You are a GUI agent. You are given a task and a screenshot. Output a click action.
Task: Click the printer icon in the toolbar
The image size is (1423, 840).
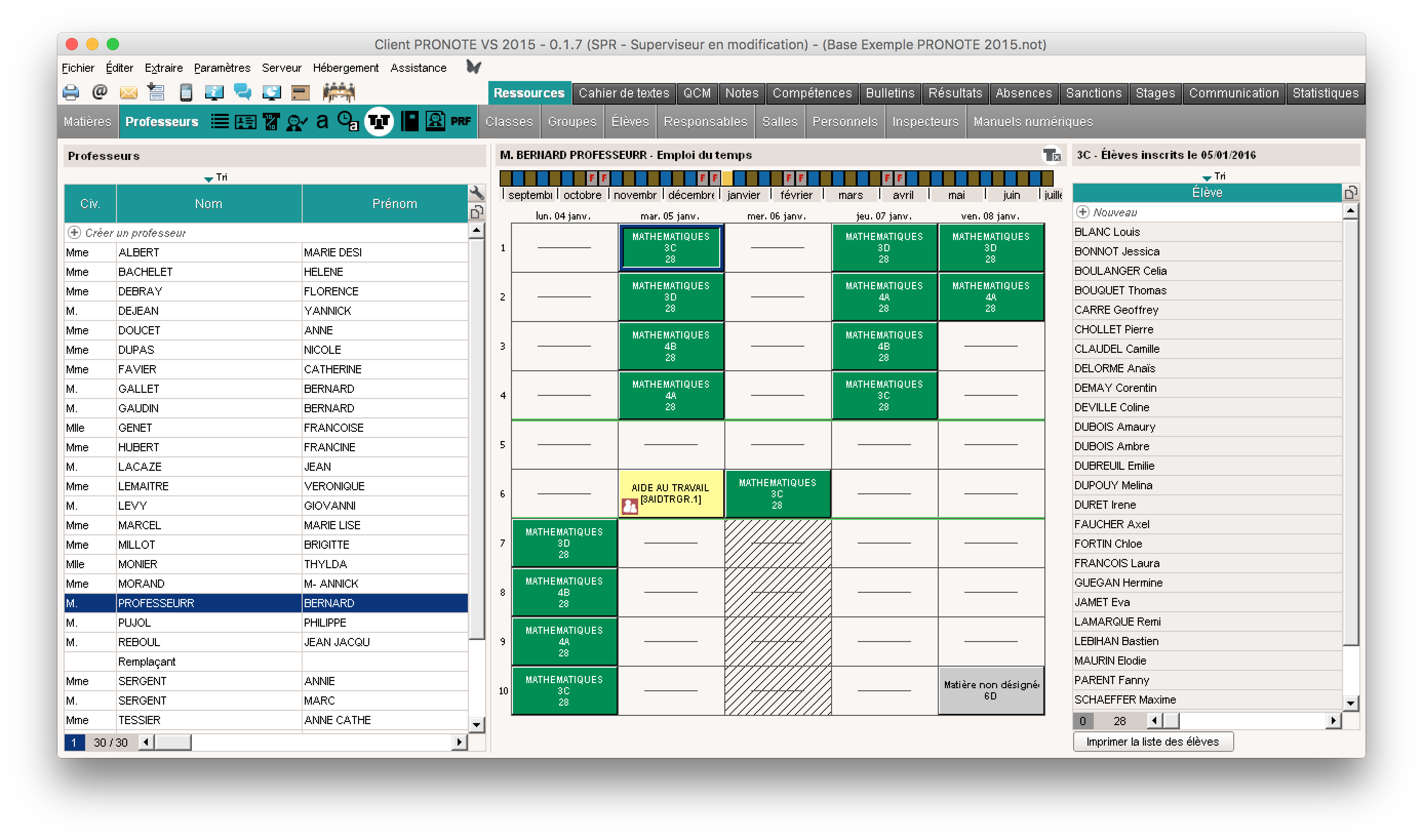(71, 92)
